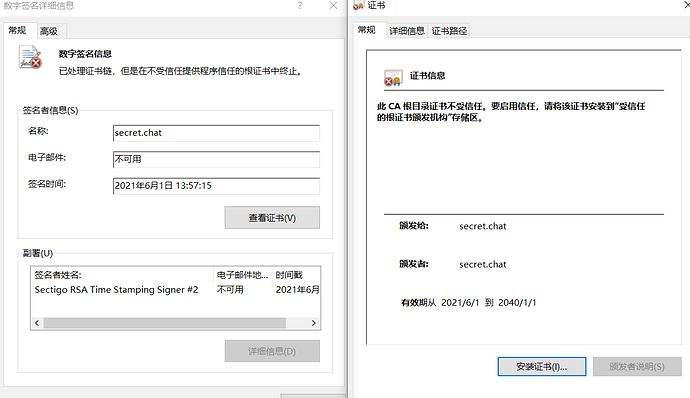Image resolution: width=690 pixels, height=398 pixels.
Task: Click the 名称 field containing secret.chat
Action: coord(216,133)
